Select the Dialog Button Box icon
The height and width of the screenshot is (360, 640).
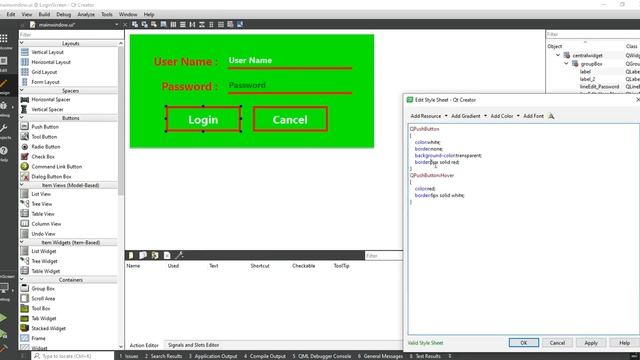(x=24, y=176)
